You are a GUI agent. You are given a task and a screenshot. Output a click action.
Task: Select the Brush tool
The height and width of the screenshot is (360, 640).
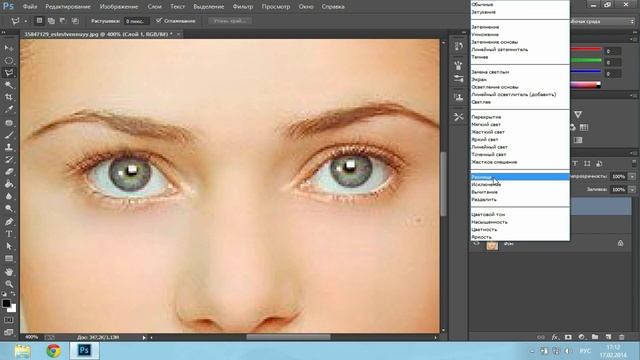(x=9, y=135)
